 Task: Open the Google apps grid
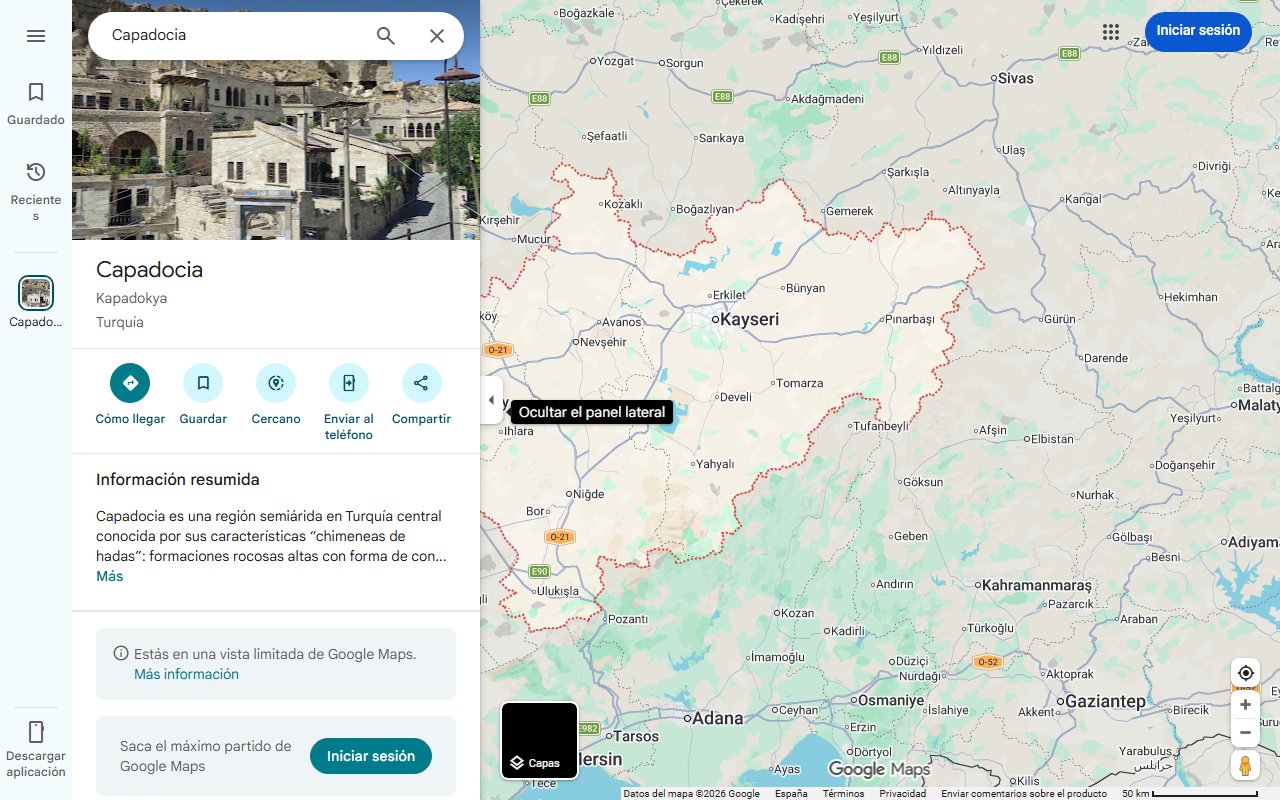(1111, 31)
